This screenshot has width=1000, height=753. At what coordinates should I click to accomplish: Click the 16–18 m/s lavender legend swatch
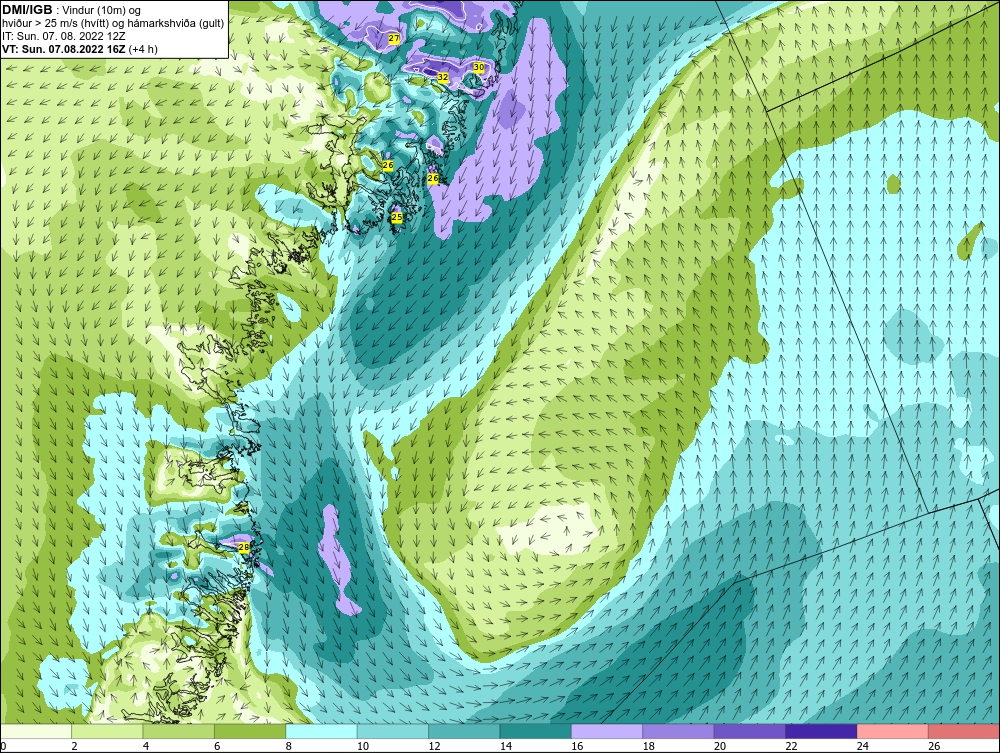[607, 731]
